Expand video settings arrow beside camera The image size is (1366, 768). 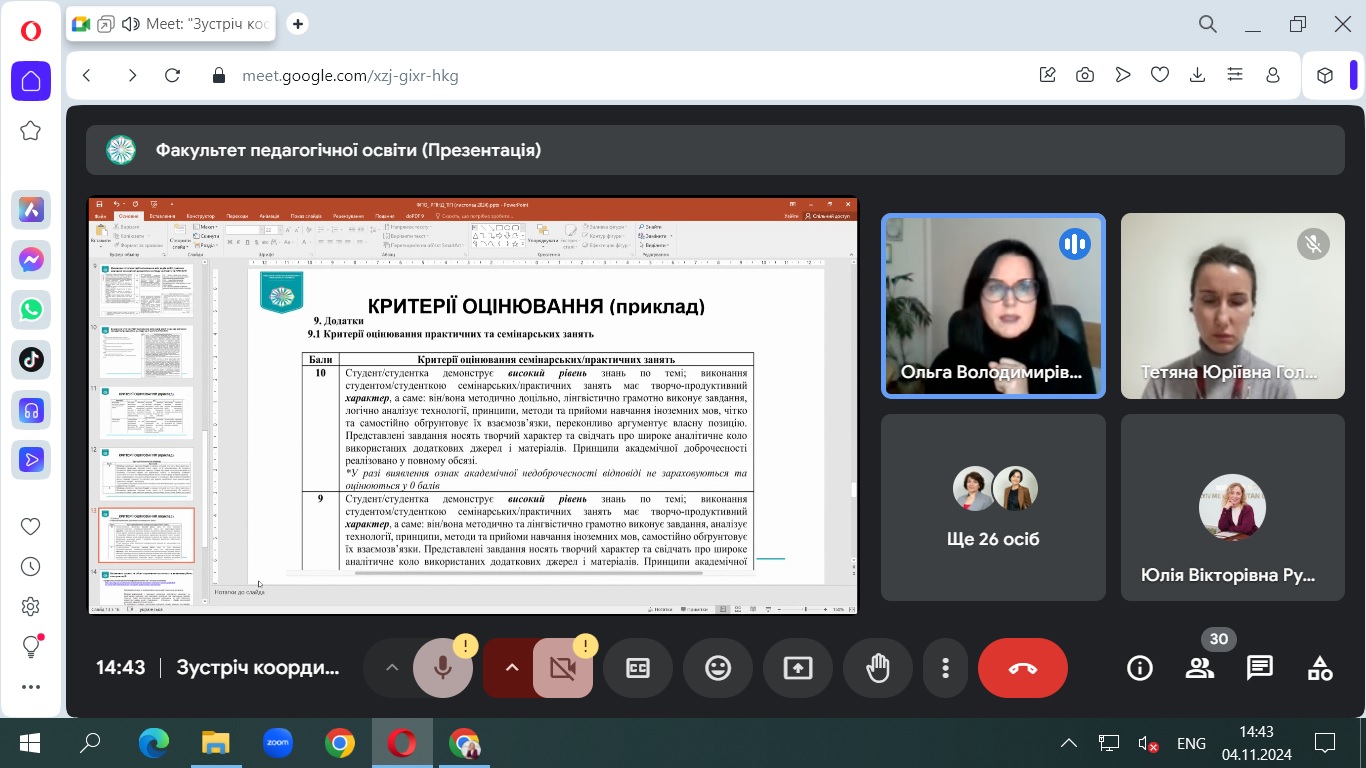(512, 668)
